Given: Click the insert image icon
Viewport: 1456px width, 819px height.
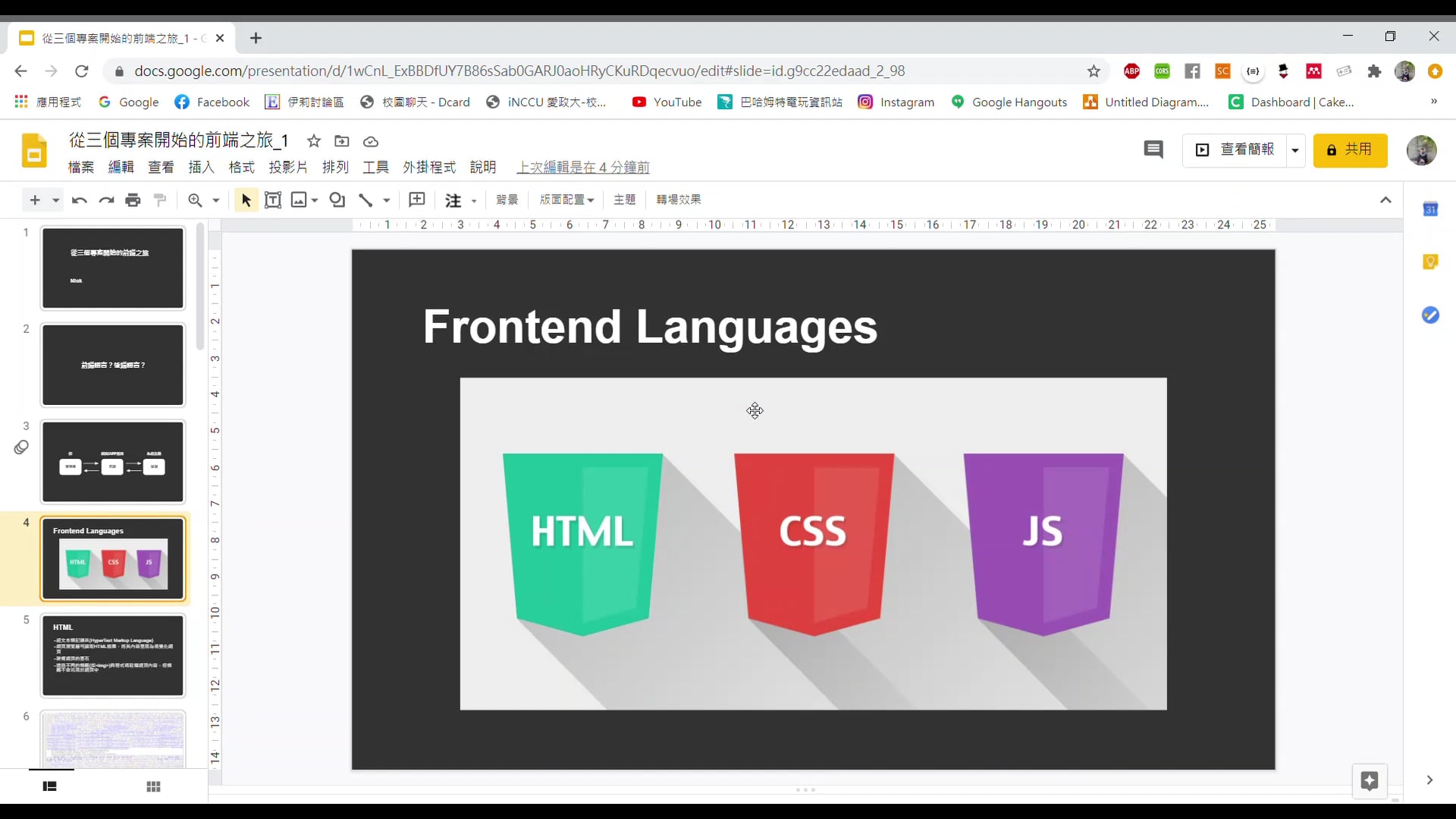Looking at the screenshot, I should pyautogui.click(x=299, y=200).
